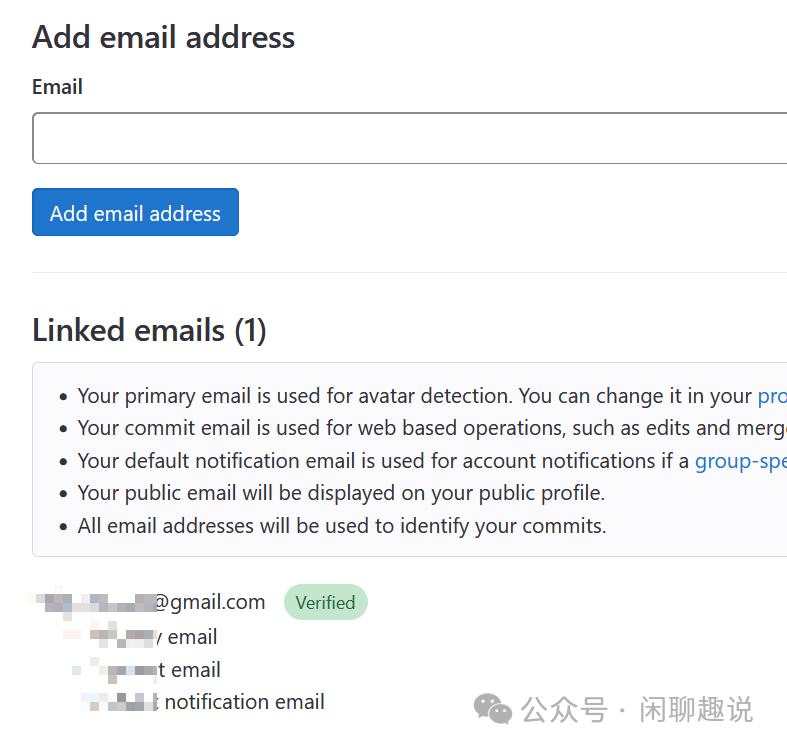Click the bullet beside the public email note

coord(64,494)
